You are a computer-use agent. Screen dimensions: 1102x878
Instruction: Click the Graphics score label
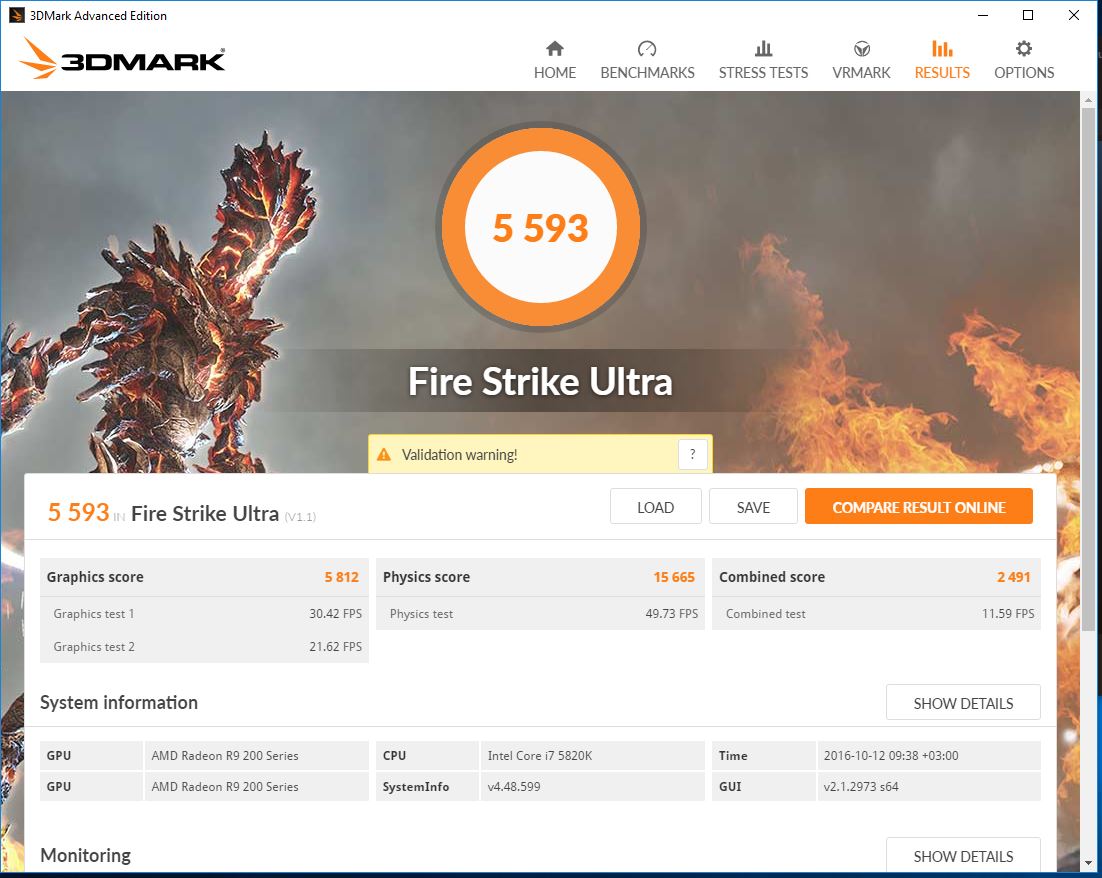click(95, 577)
